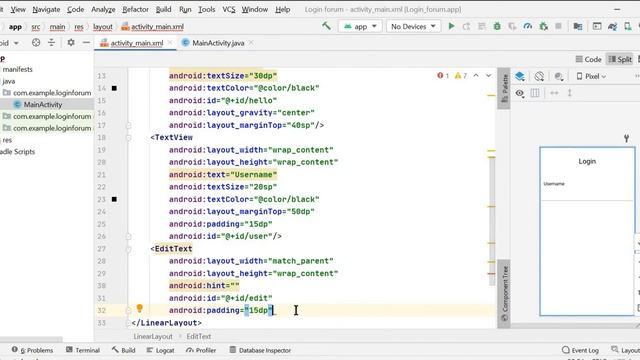Switch to MainActivity.java editor tab
640x360 pixels.
pyautogui.click(x=218, y=43)
